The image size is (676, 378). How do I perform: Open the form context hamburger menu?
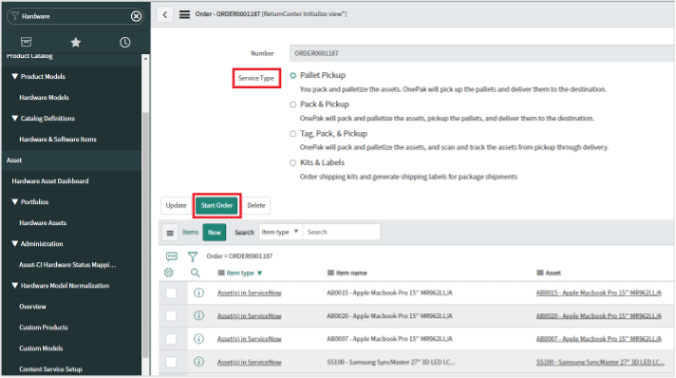pos(185,15)
